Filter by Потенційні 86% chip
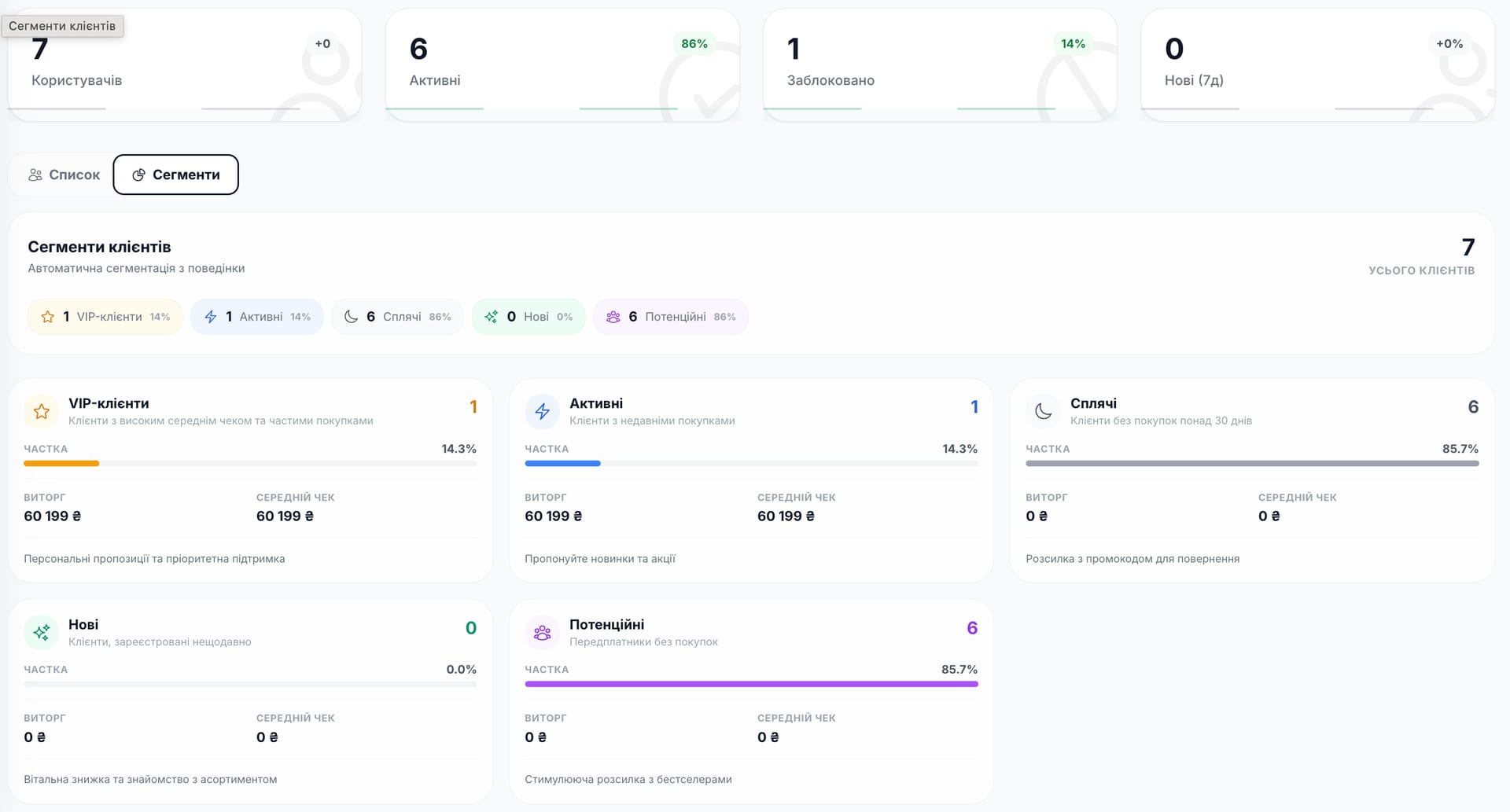 point(671,317)
